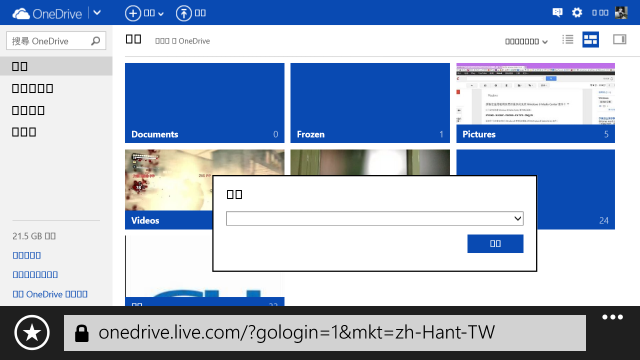The width and height of the screenshot is (640, 360).
Task: Click the user name beside the avatar
Action: point(600,13)
